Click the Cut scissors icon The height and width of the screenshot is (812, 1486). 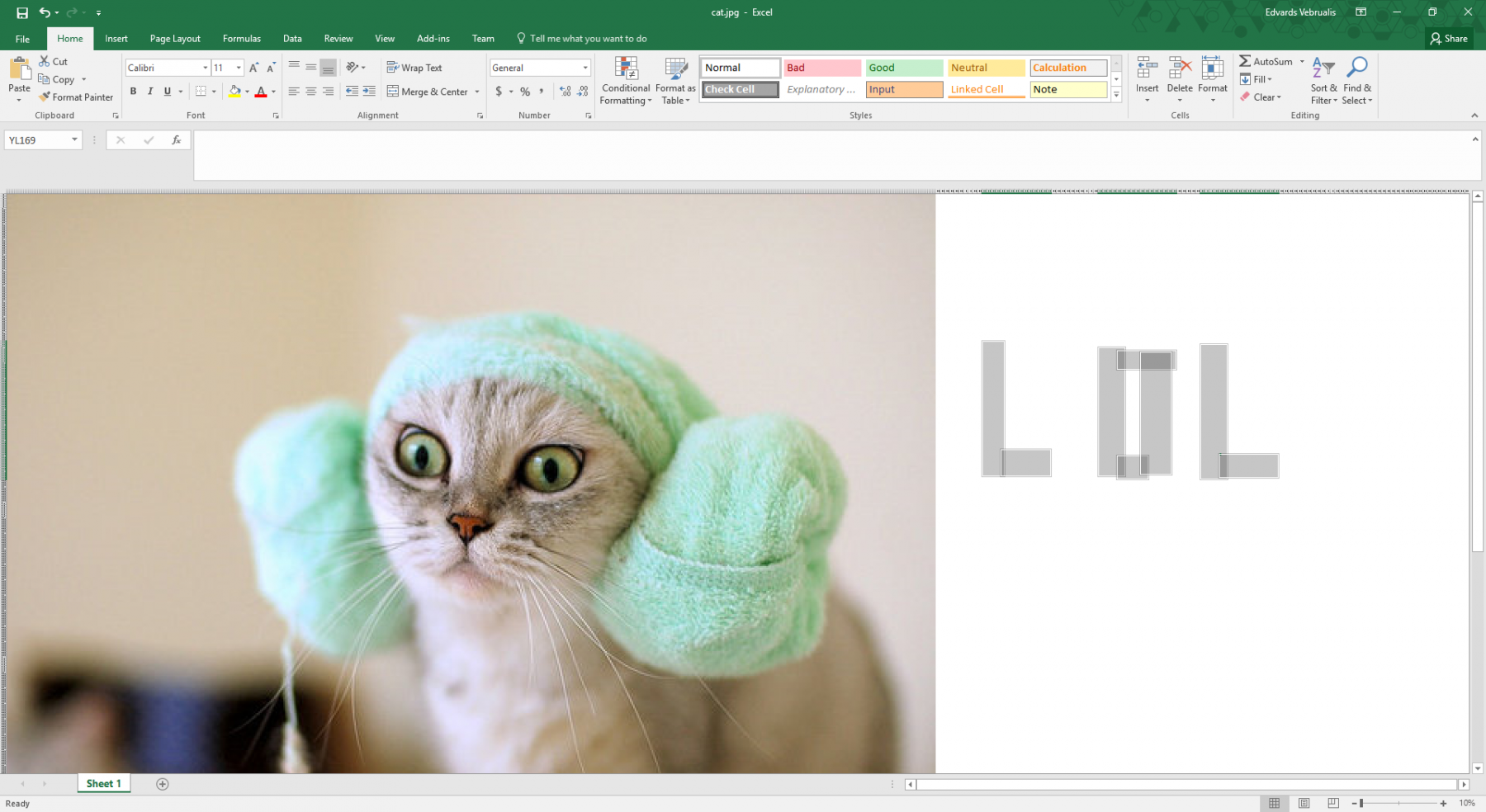tap(45, 61)
